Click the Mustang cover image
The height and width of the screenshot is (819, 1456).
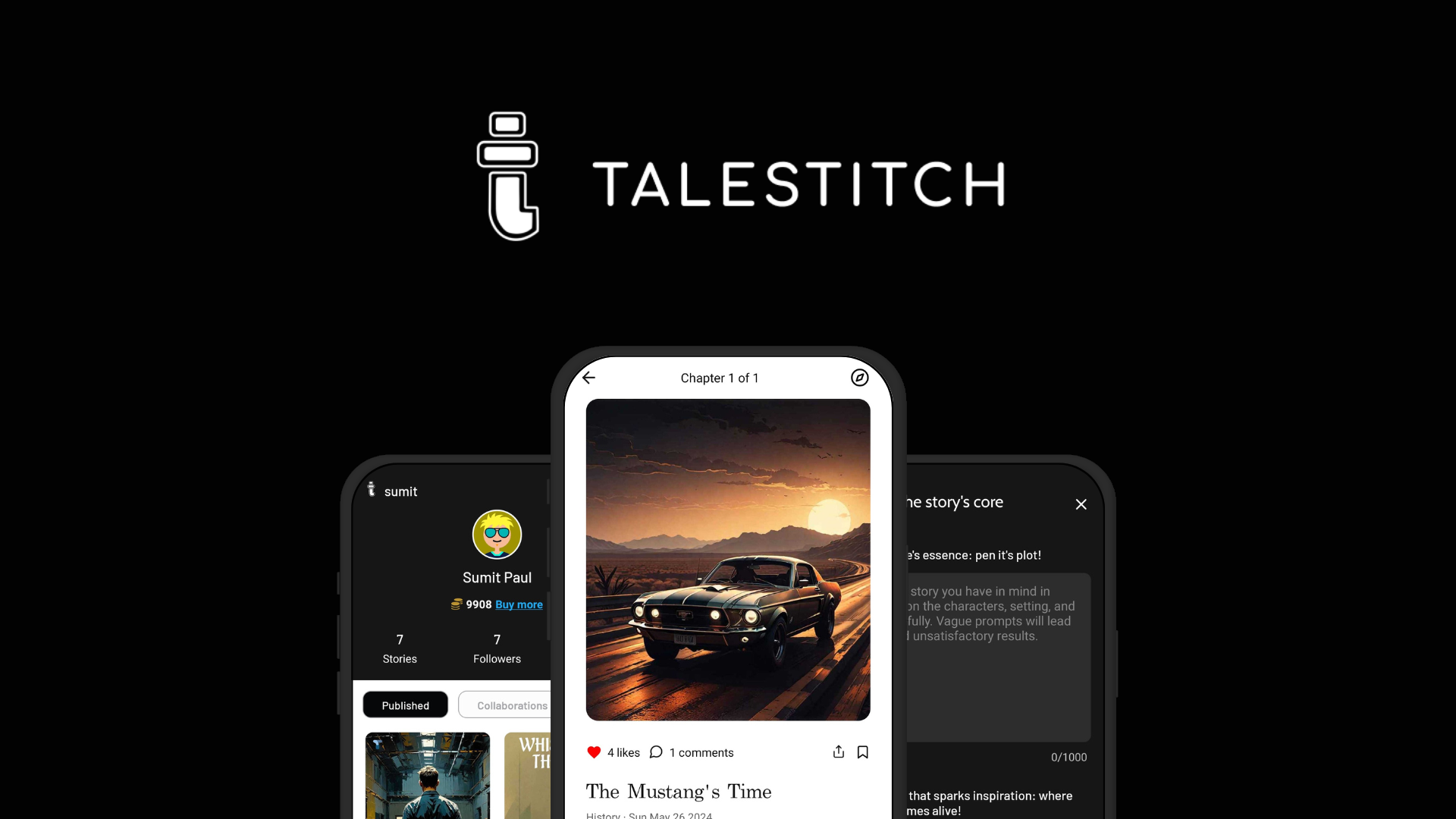click(728, 559)
